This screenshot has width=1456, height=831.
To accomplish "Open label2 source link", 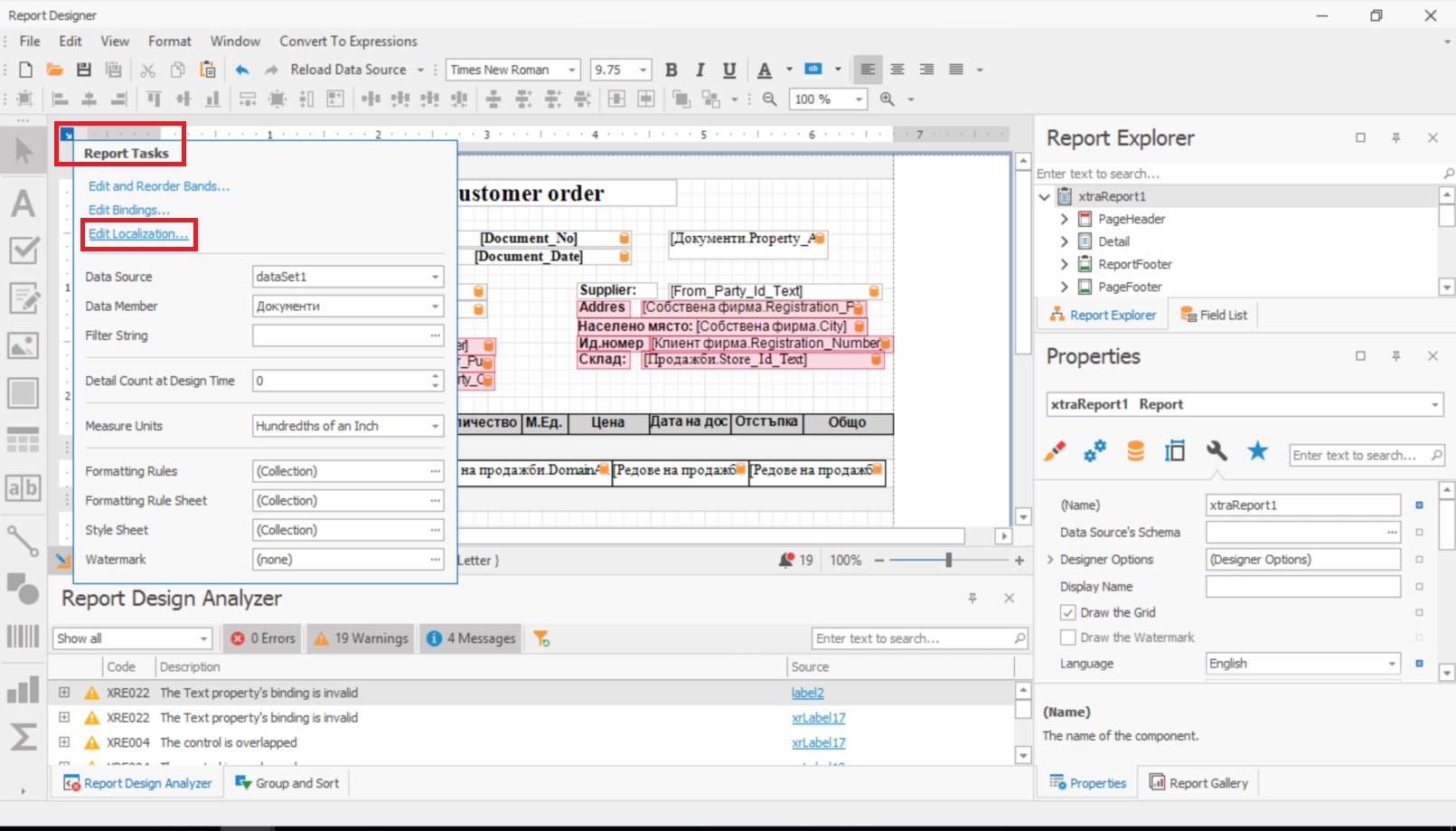I will (x=808, y=693).
